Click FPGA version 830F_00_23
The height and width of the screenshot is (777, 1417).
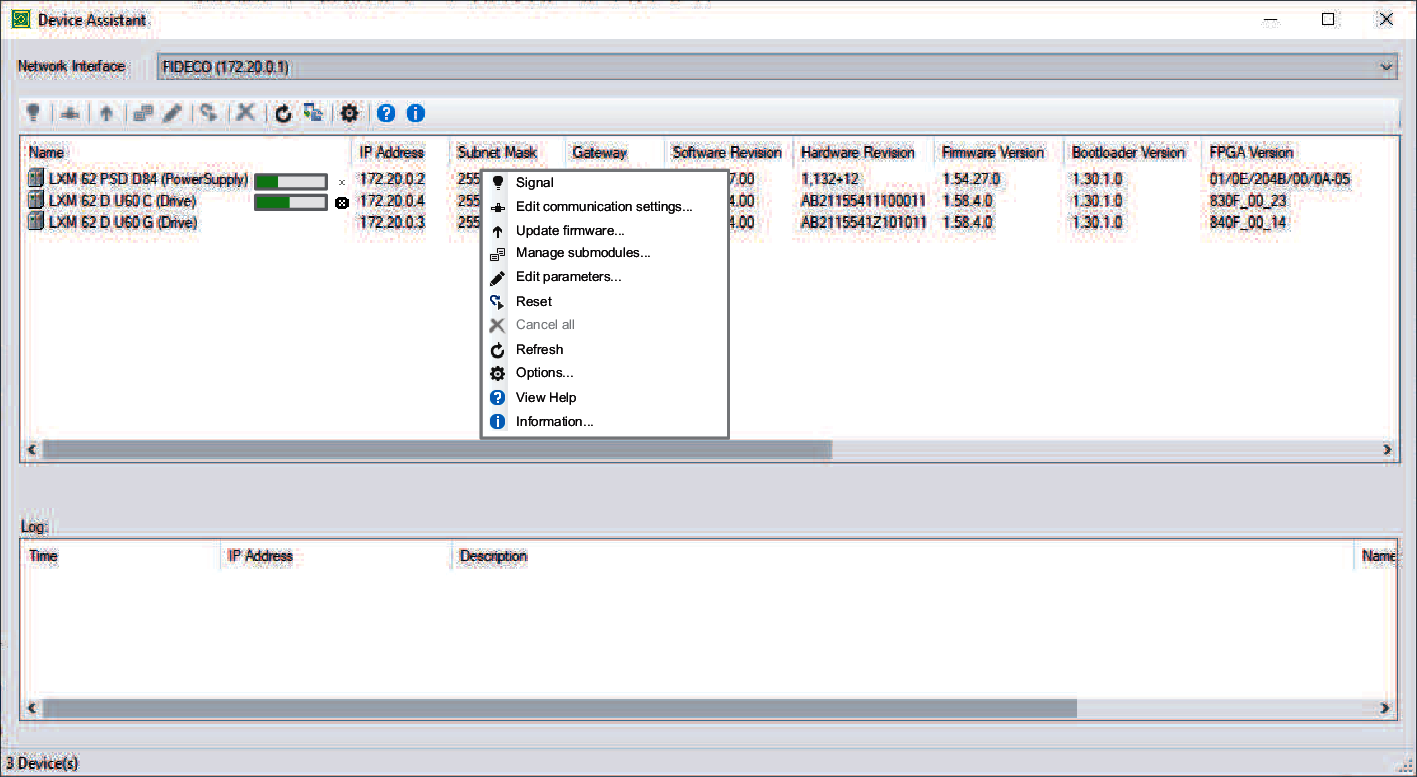1248,201
